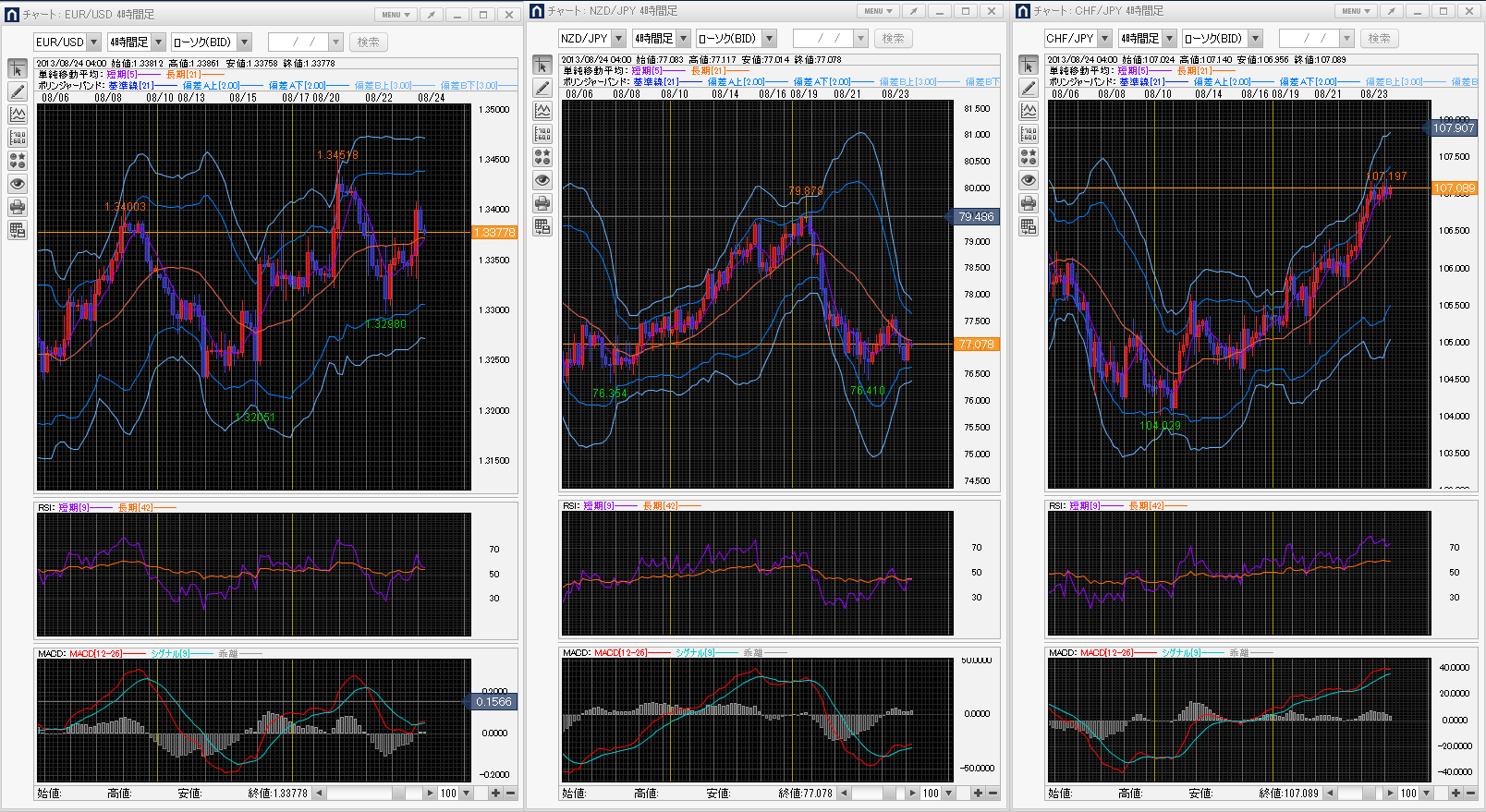Open the EUR/USD currency pair dropdown
The height and width of the screenshot is (812, 1486).
click(x=93, y=42)
